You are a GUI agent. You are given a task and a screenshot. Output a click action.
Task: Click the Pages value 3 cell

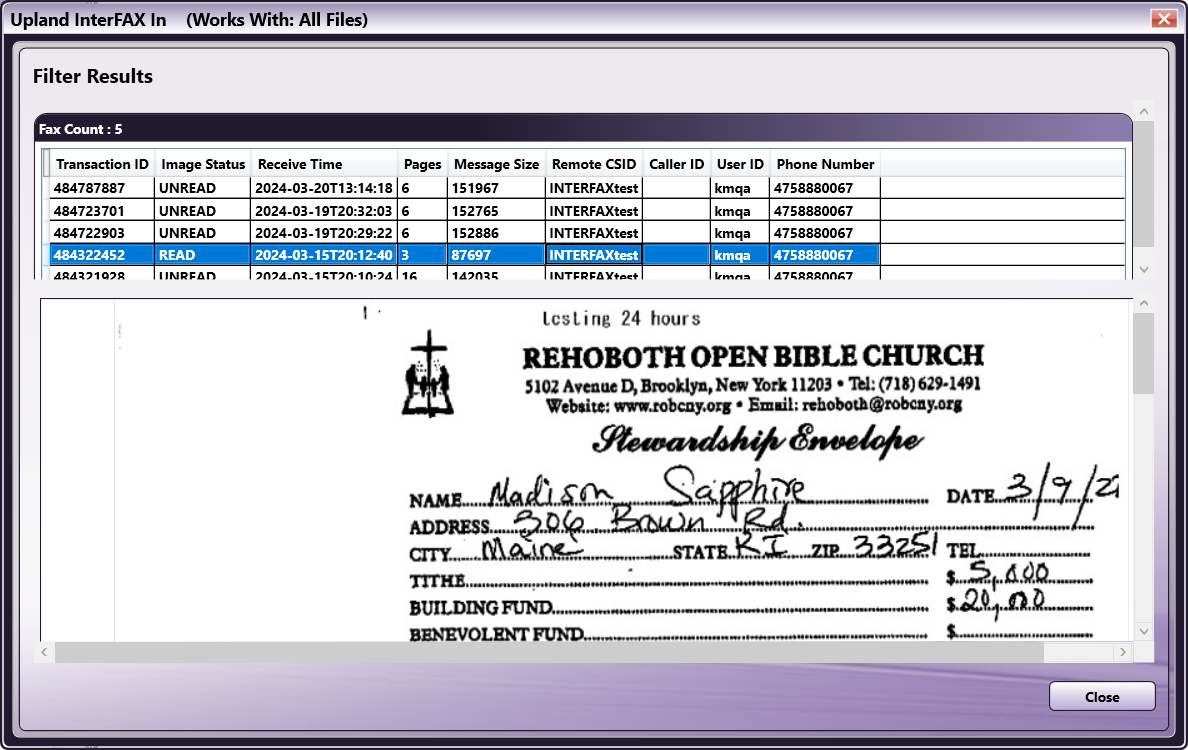pos(423,255)
